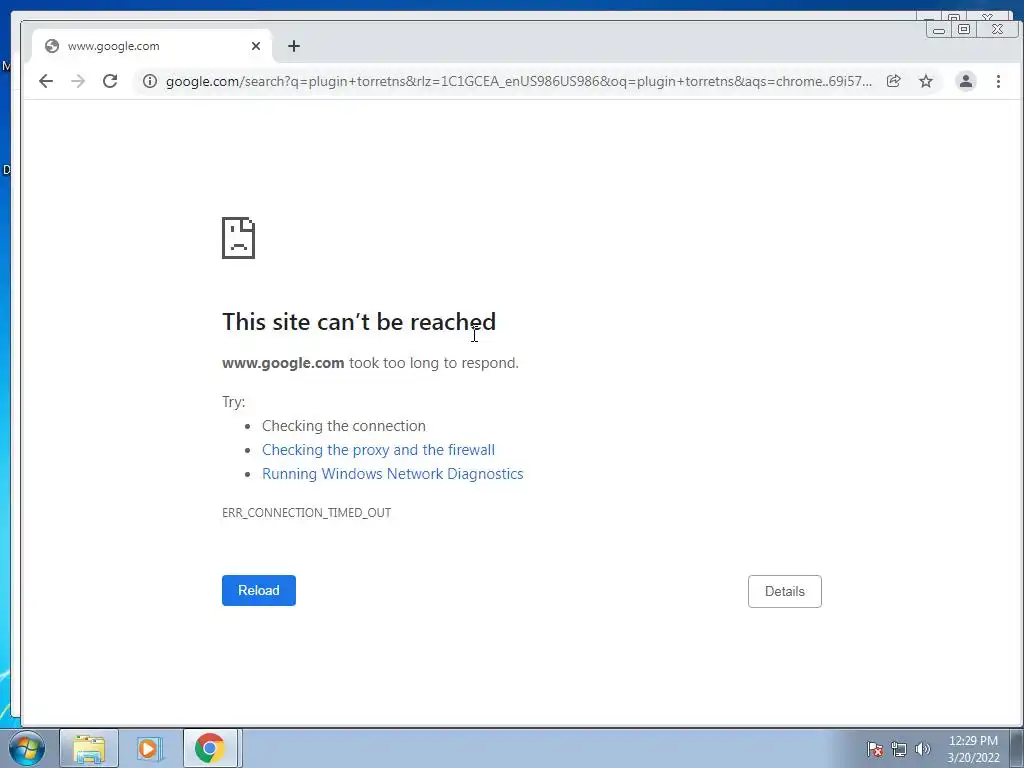This screenshot has height=768, width=1024.
Task: Open Windows Explorer from taskbar
Action: [89, 748]
